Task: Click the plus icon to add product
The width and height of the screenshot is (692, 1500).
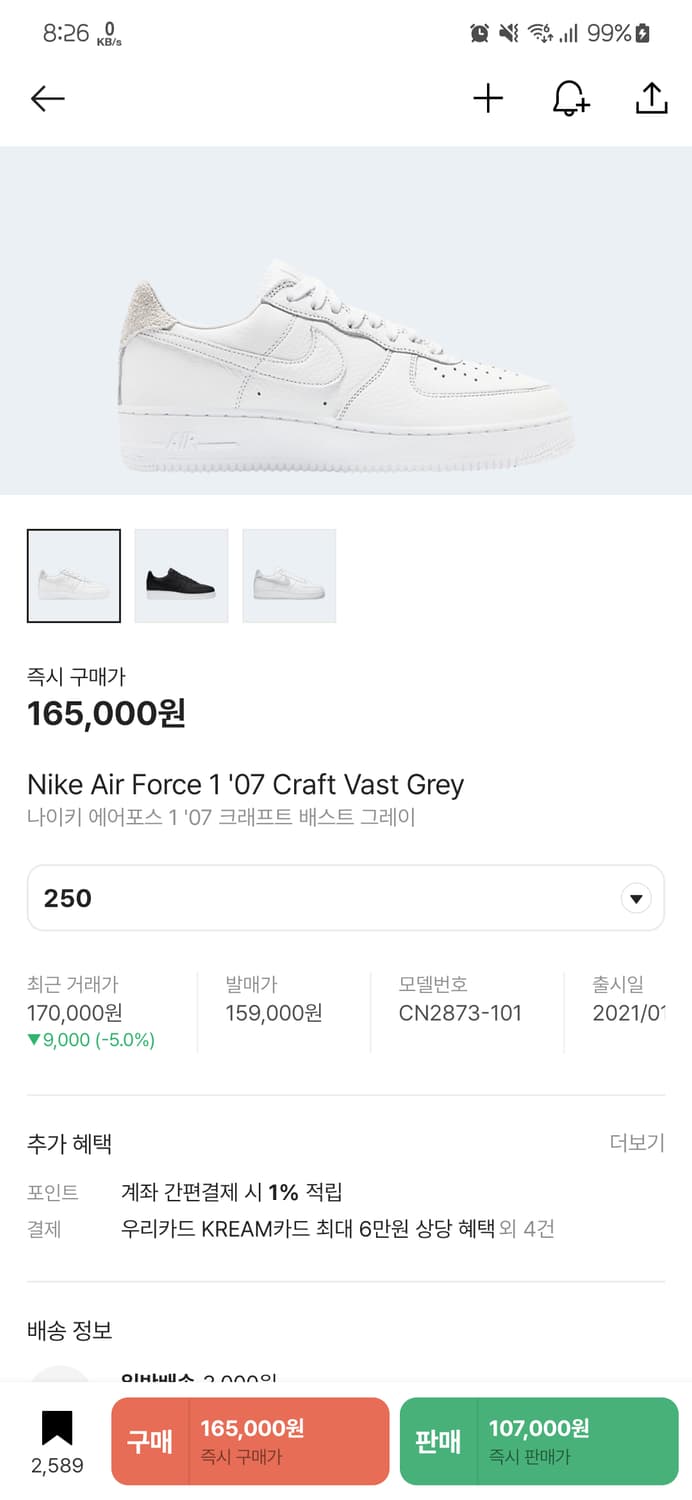Action: [488, 98]
